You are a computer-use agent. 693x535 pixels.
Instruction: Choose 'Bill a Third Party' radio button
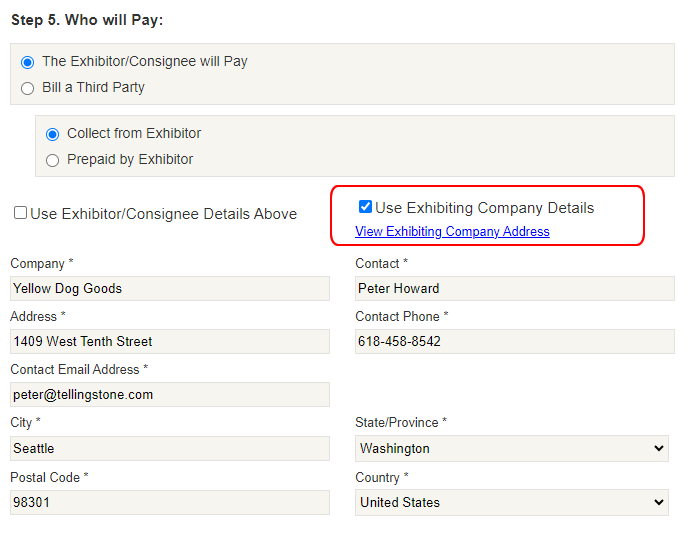pyautogui.click(x=28, y=88)
